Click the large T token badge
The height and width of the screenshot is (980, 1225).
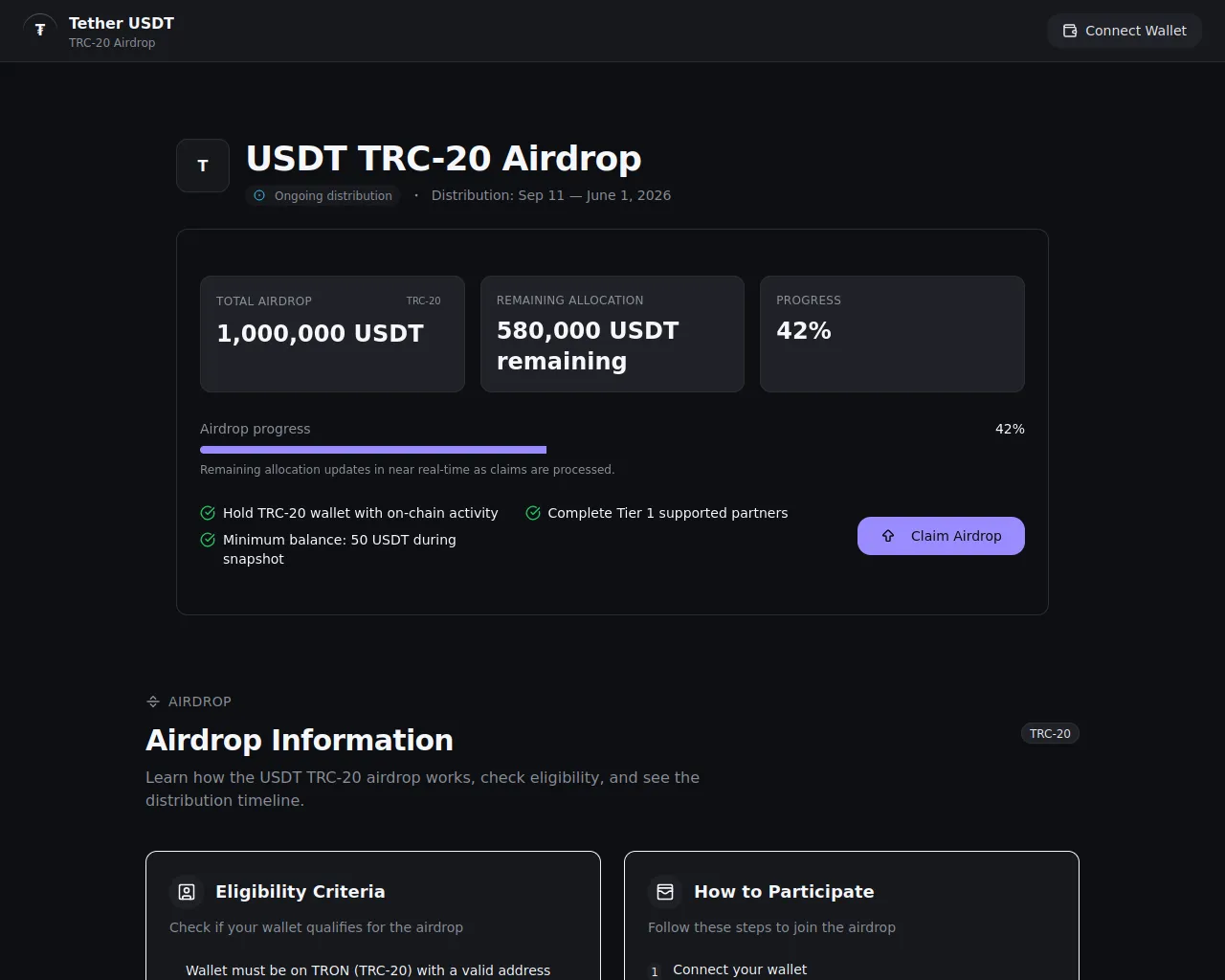coord(203,166)
